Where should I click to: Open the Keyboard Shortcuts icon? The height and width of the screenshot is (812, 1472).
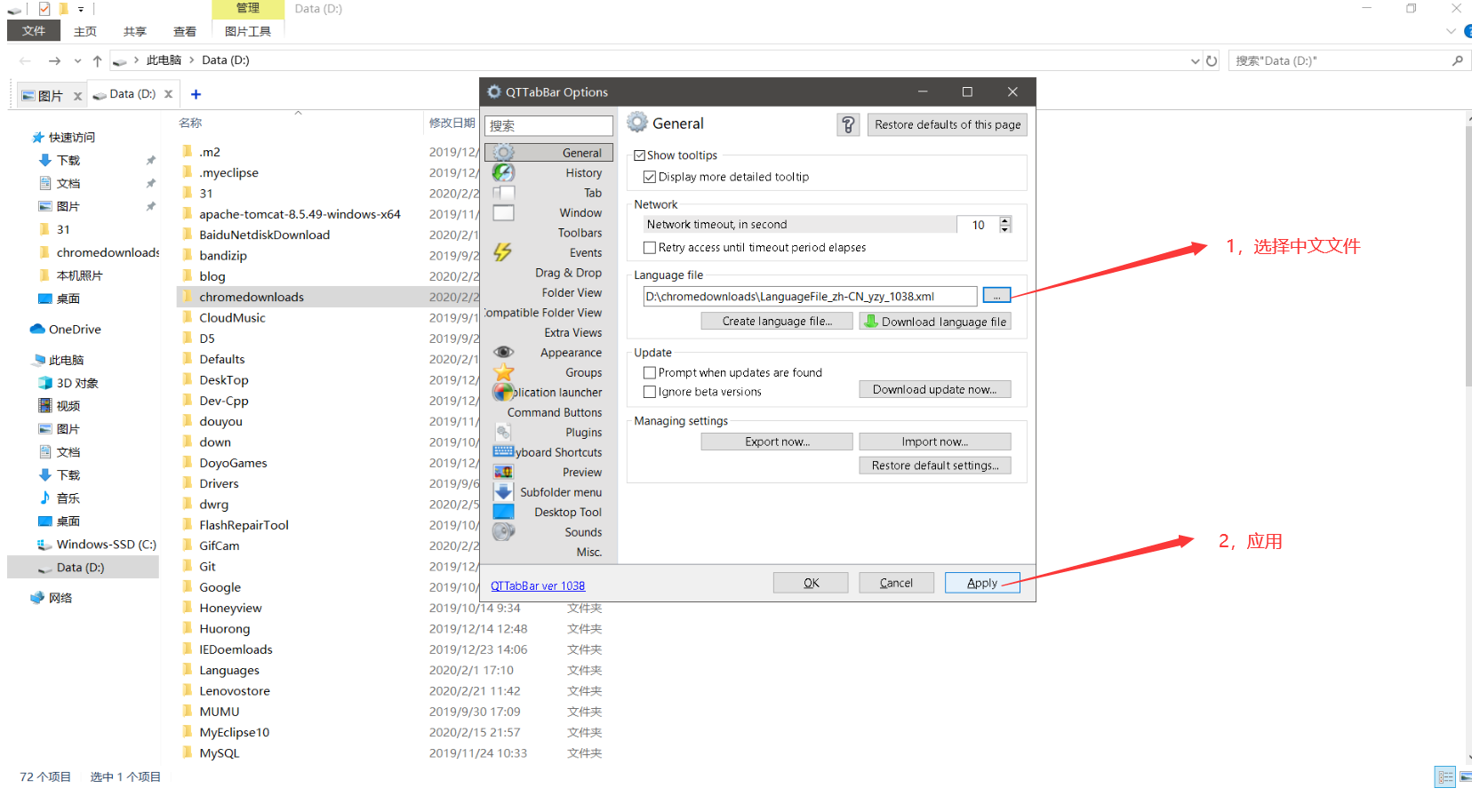[x=504, y=451]
